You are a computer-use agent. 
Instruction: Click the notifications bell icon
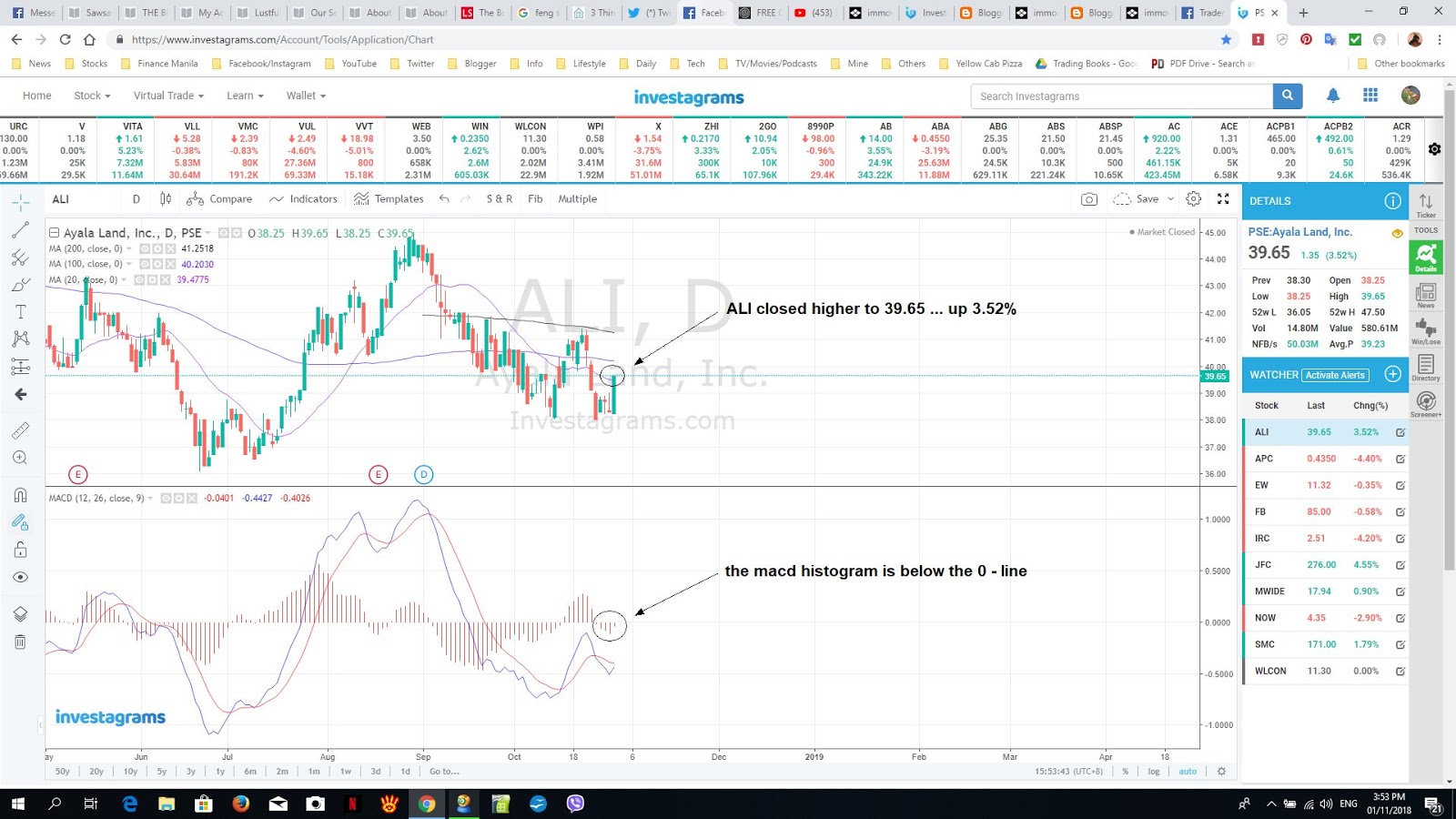click(1332, 96)
